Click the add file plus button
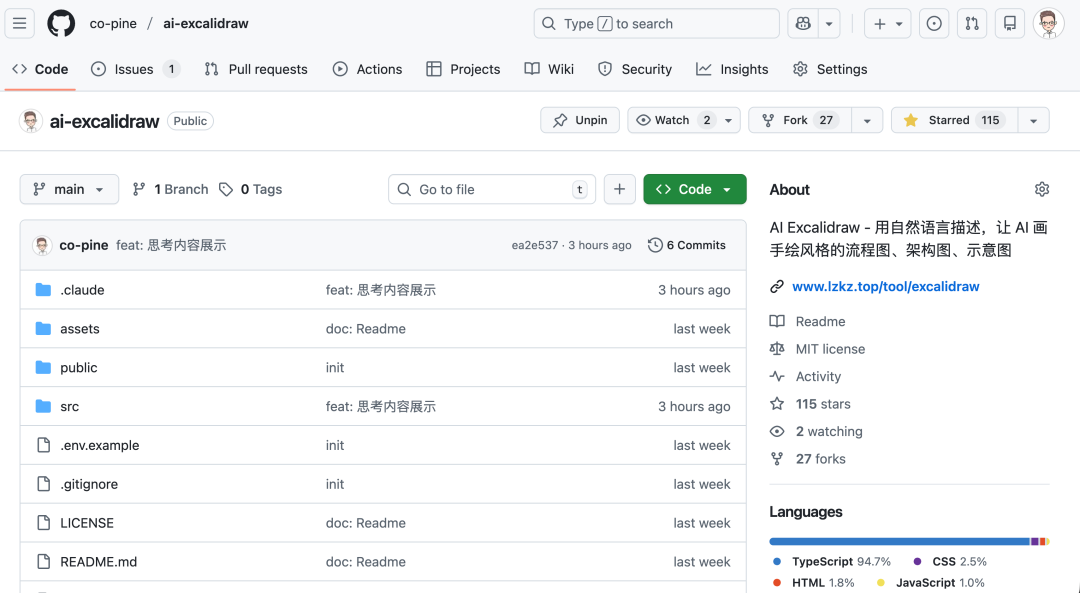Viewport: 1080px width, 593px height. tap(619, 189)
